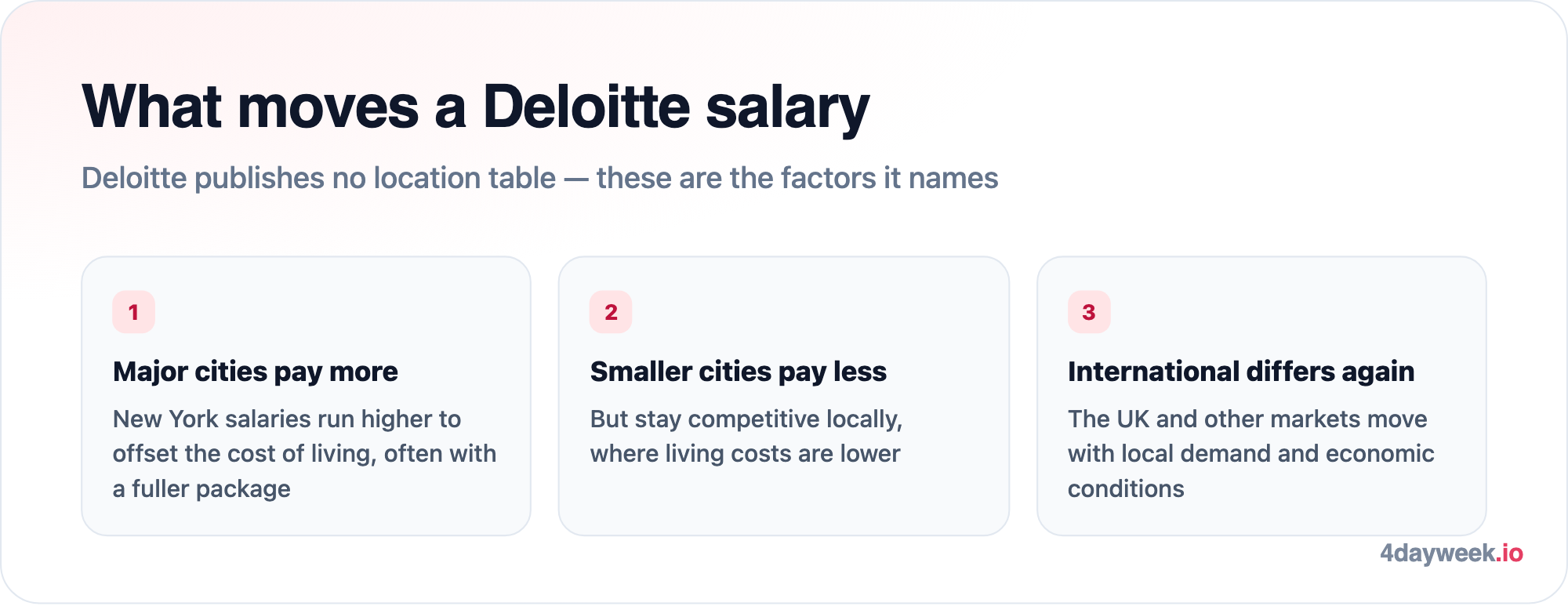
Task: Click the subtitle about no location table
Action: pos(540,178)
